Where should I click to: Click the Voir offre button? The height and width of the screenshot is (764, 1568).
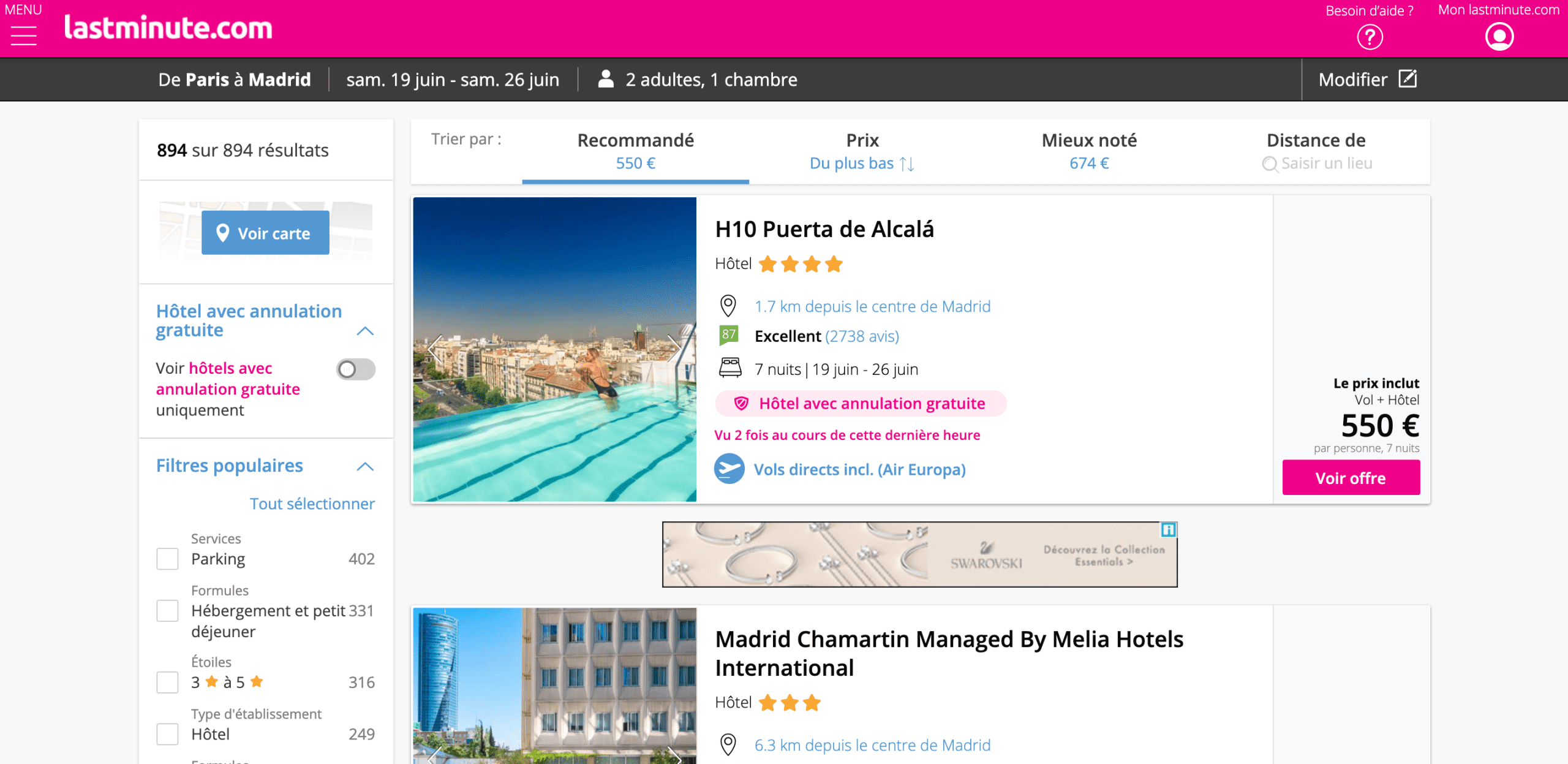point(1351,477)
